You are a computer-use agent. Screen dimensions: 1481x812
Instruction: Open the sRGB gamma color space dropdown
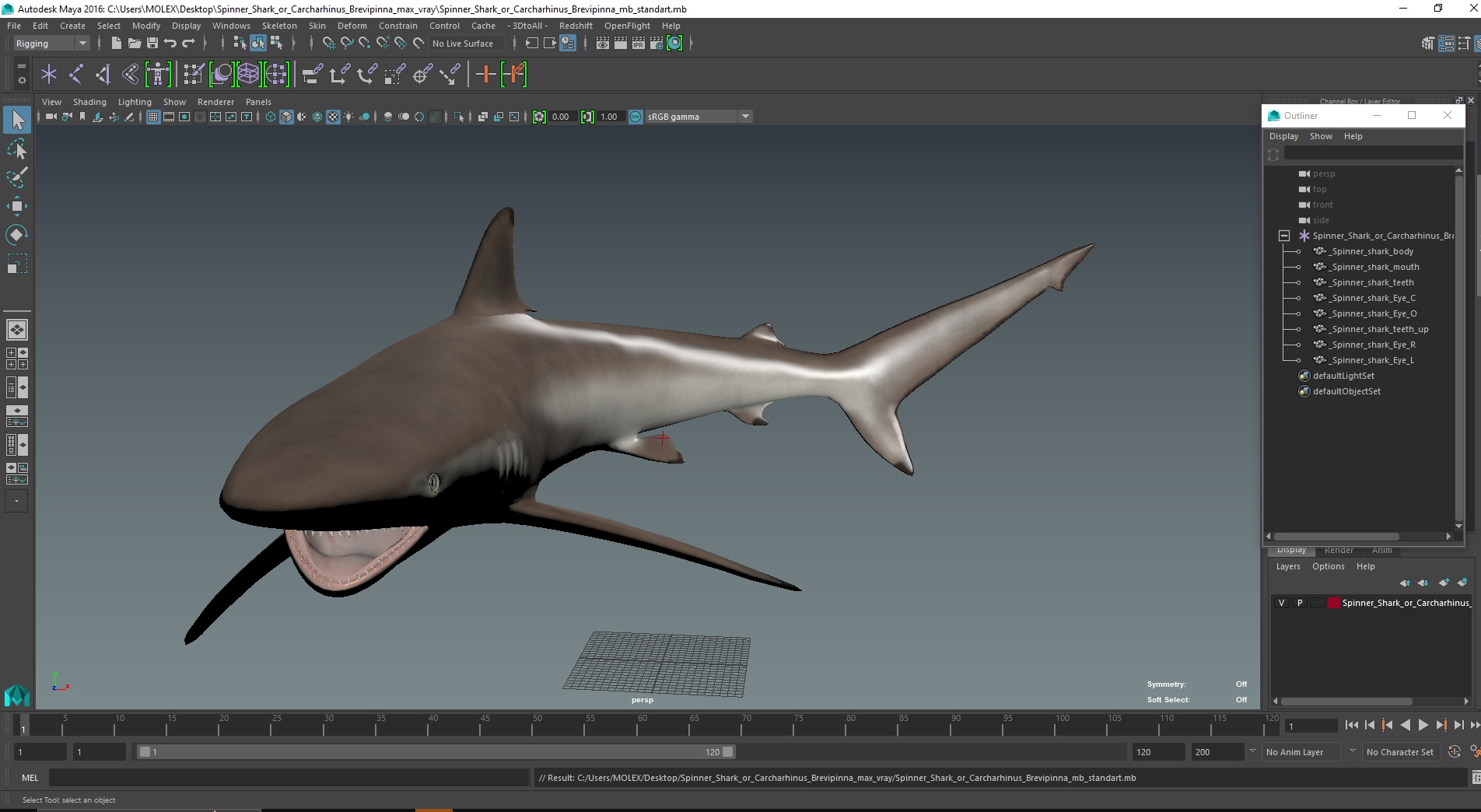click(x=745, y=117)
